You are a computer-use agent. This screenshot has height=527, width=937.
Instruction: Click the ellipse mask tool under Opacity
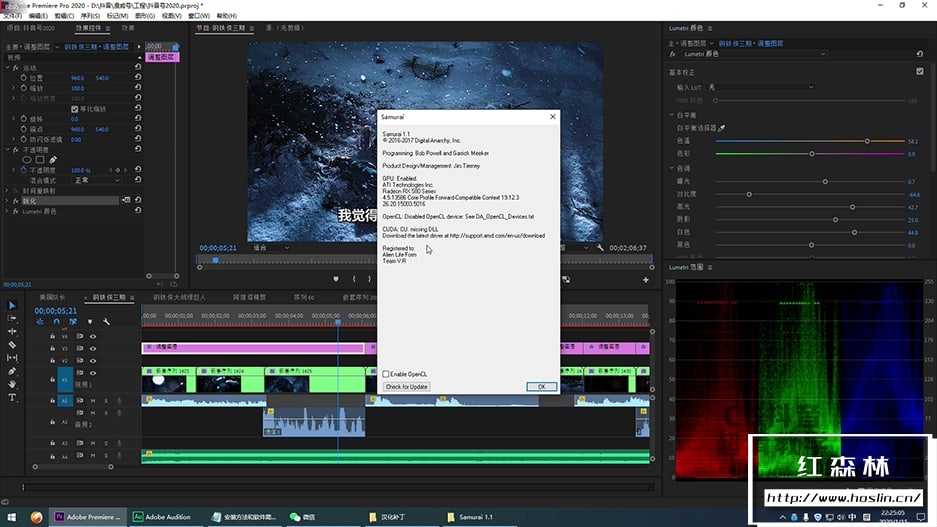coord(27,160)
